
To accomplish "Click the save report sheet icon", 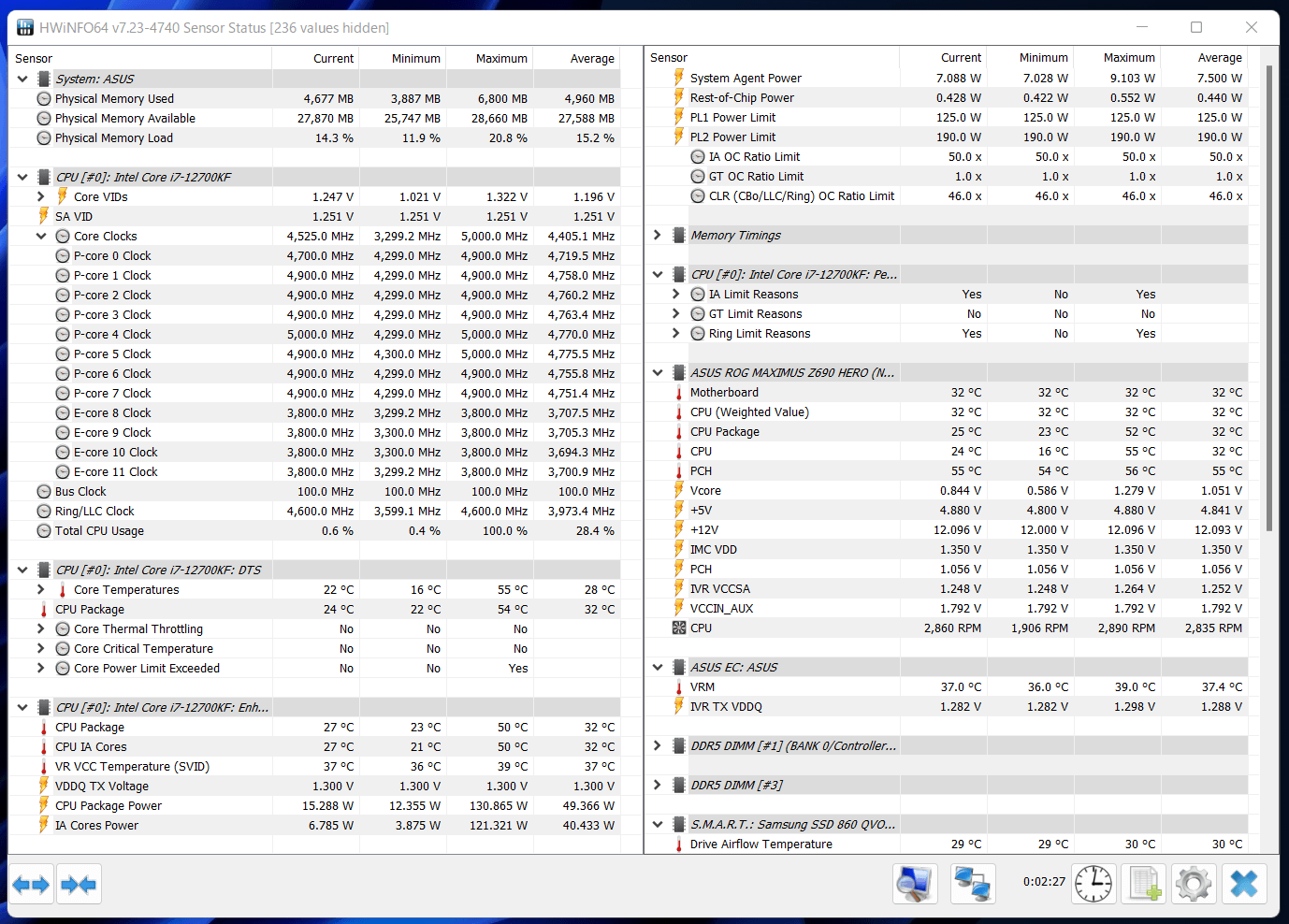I will [x=1146, y=884].
